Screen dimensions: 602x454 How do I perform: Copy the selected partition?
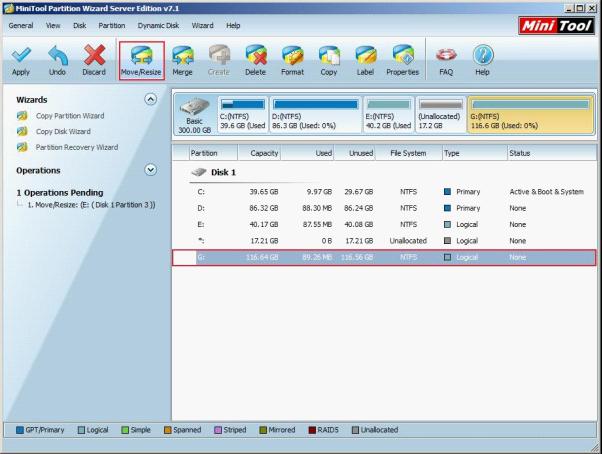[329, 61]
